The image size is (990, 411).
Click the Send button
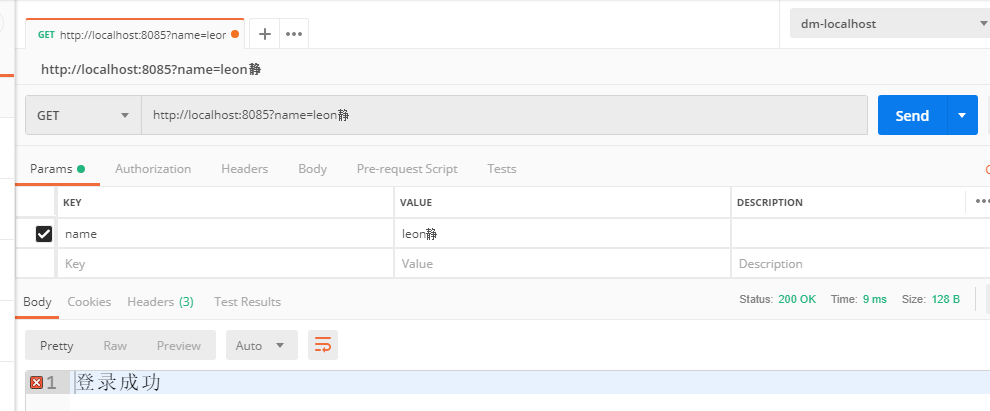[911, 115]
